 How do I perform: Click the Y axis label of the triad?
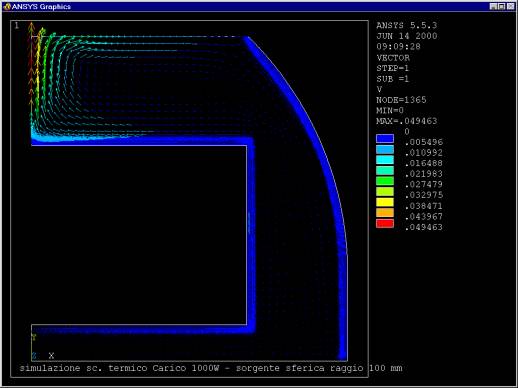pos(34,337)
